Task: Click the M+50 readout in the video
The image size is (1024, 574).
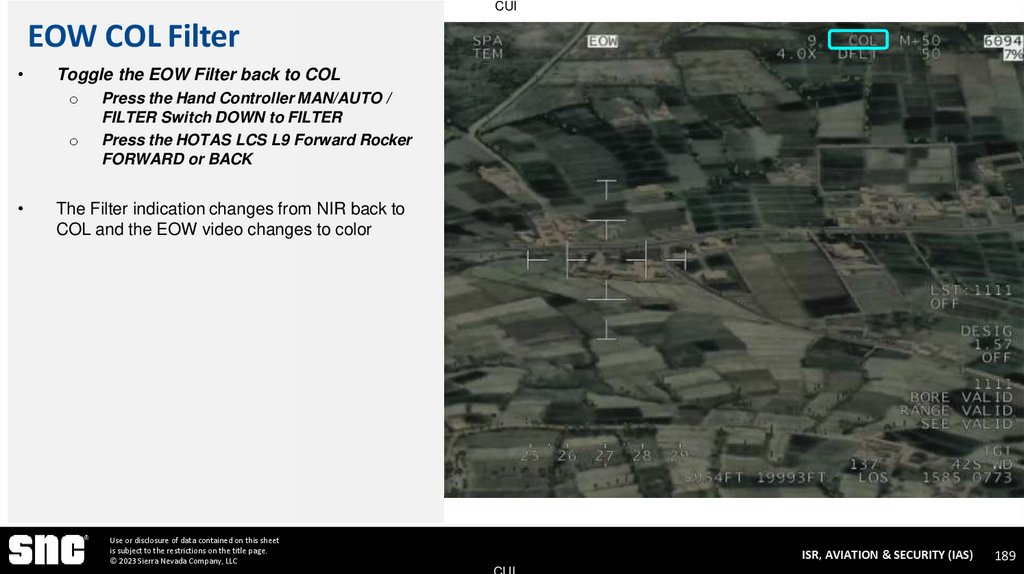Action: point(920,40)
